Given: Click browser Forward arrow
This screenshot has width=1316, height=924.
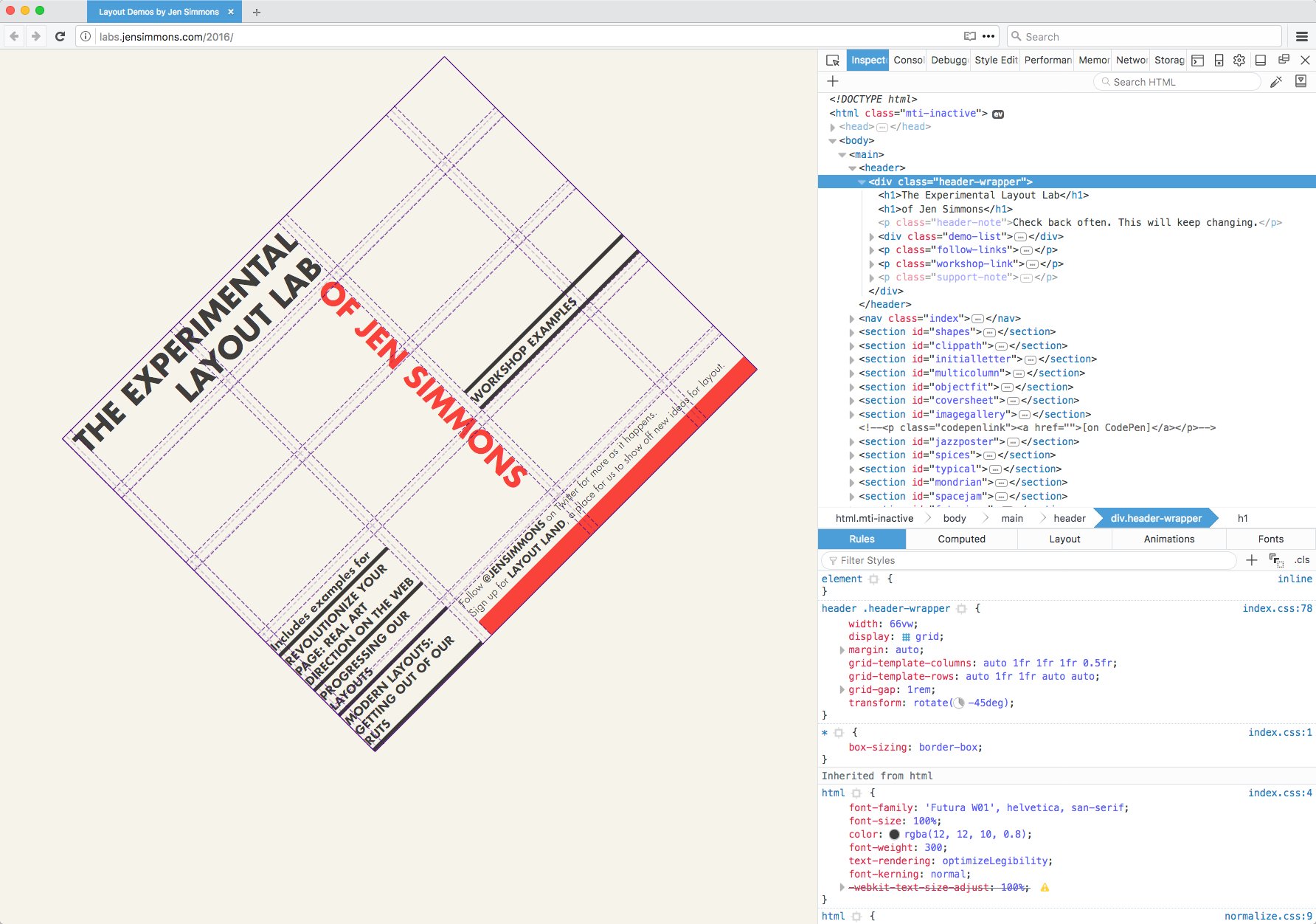Looking at the screenshot, I should pos(35,36).
